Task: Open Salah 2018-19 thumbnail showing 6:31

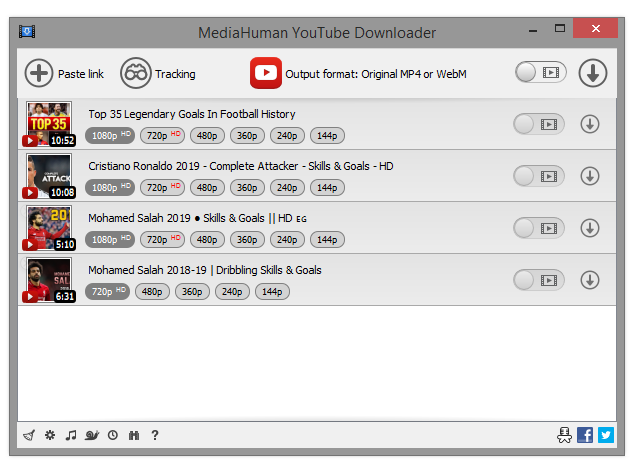Action: 49,280
